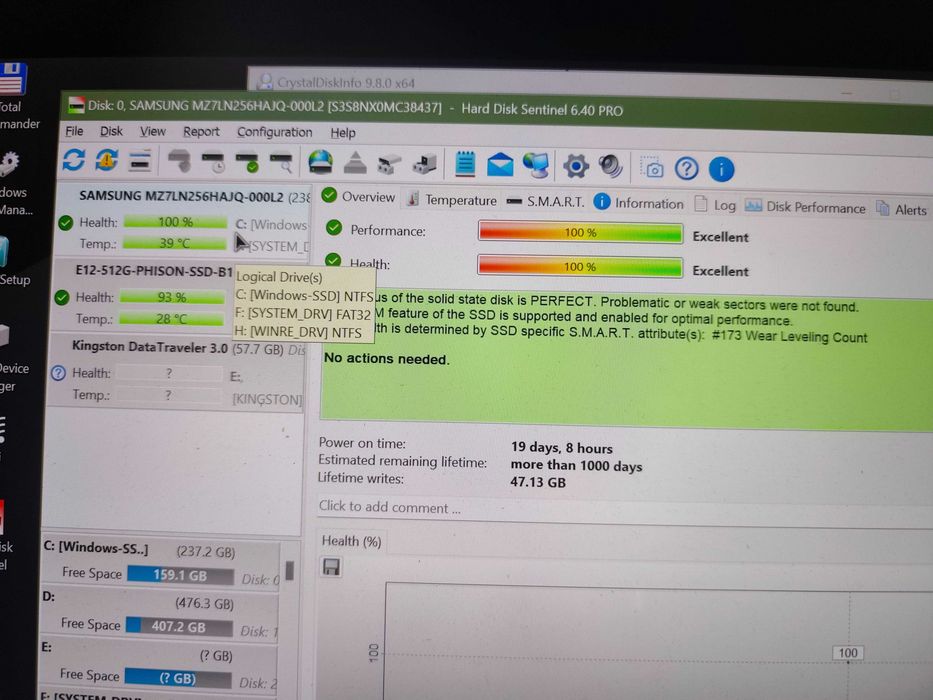Click the Performance 100 % gradient bar
933x700 pixels.
[x=580, y=232]
